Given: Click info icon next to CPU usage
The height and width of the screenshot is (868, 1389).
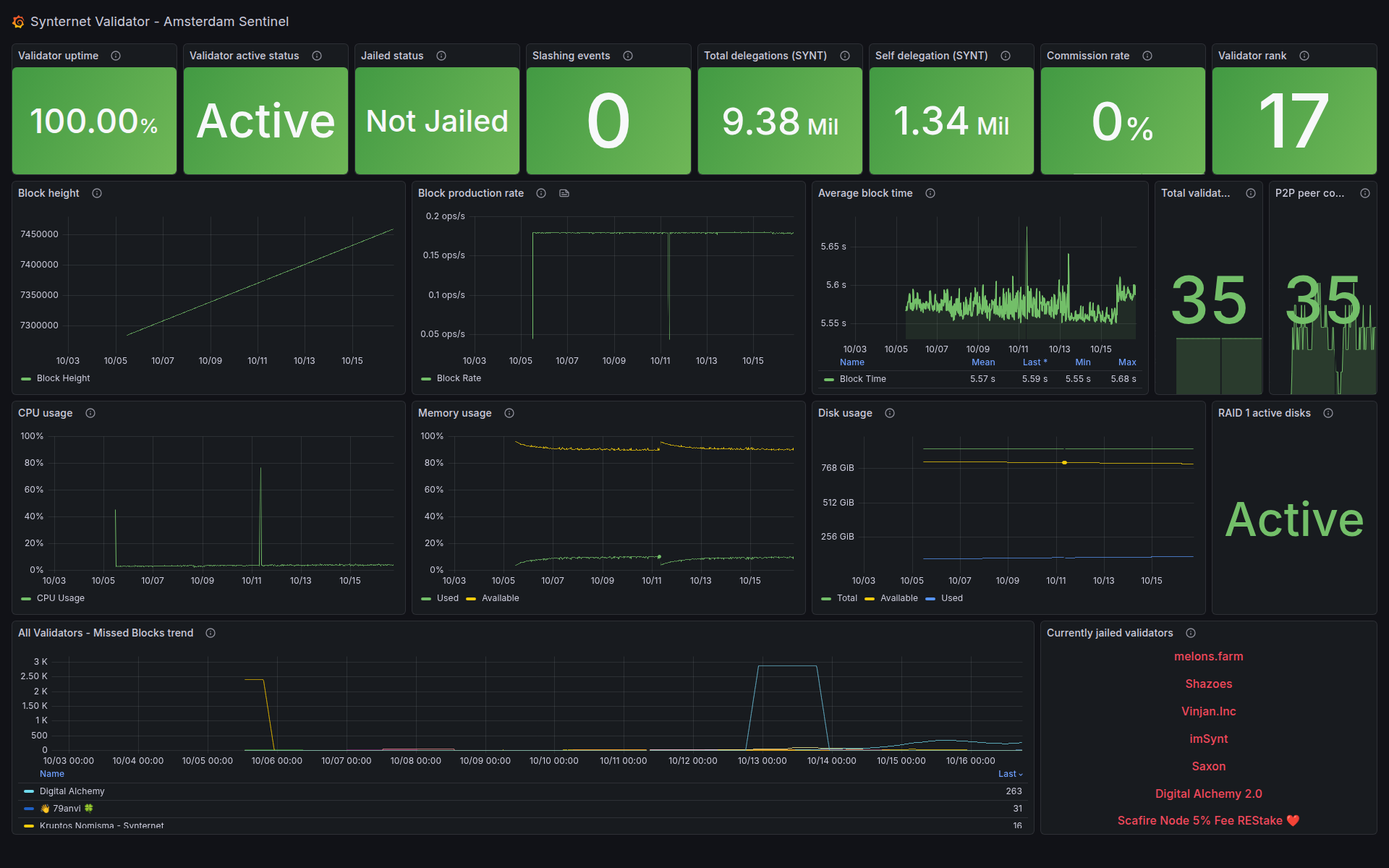Looking at the screenshot, I should pyautogui.click(x=90, y=413).
